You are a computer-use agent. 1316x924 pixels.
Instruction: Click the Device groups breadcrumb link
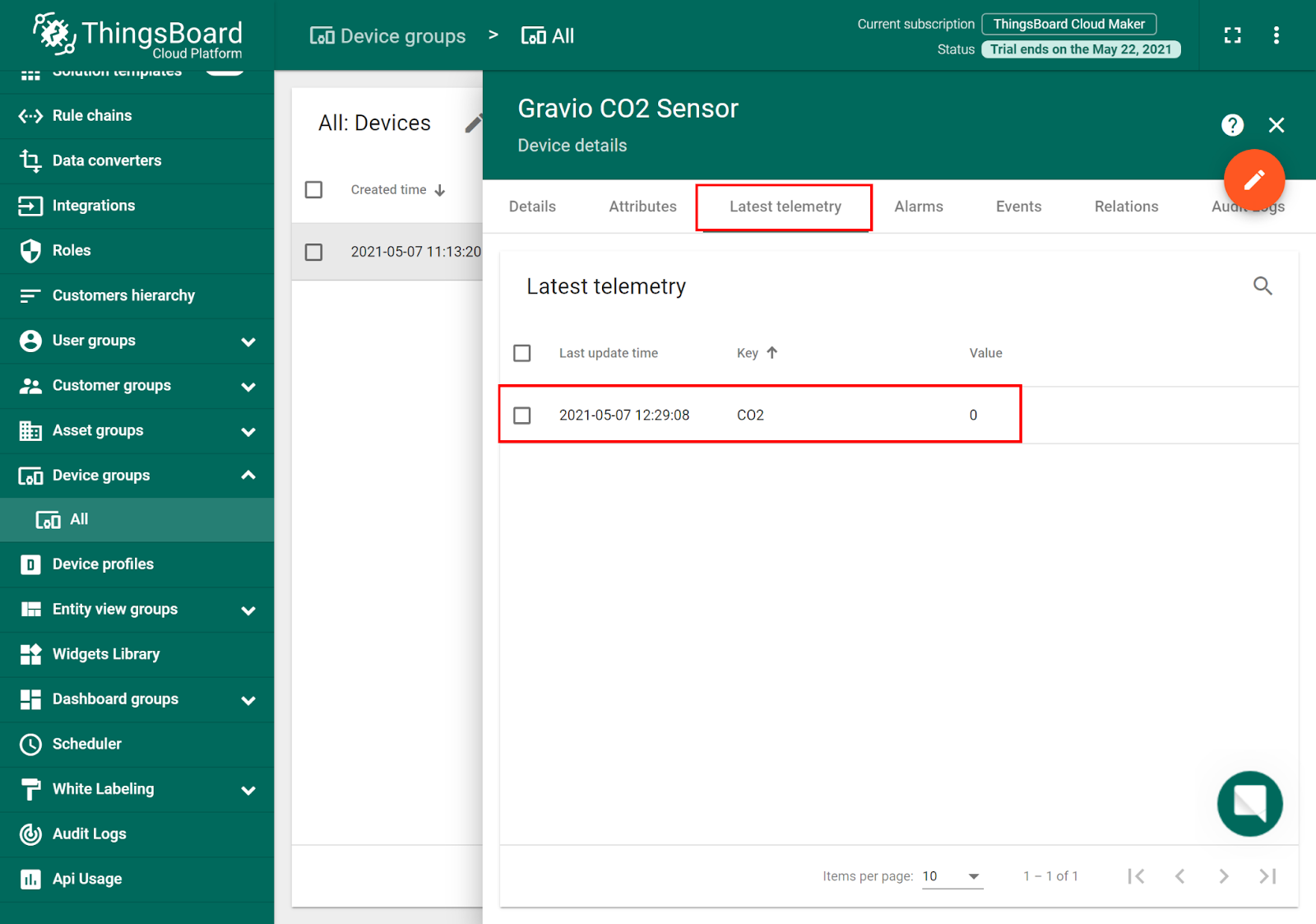tap(387, 35)
